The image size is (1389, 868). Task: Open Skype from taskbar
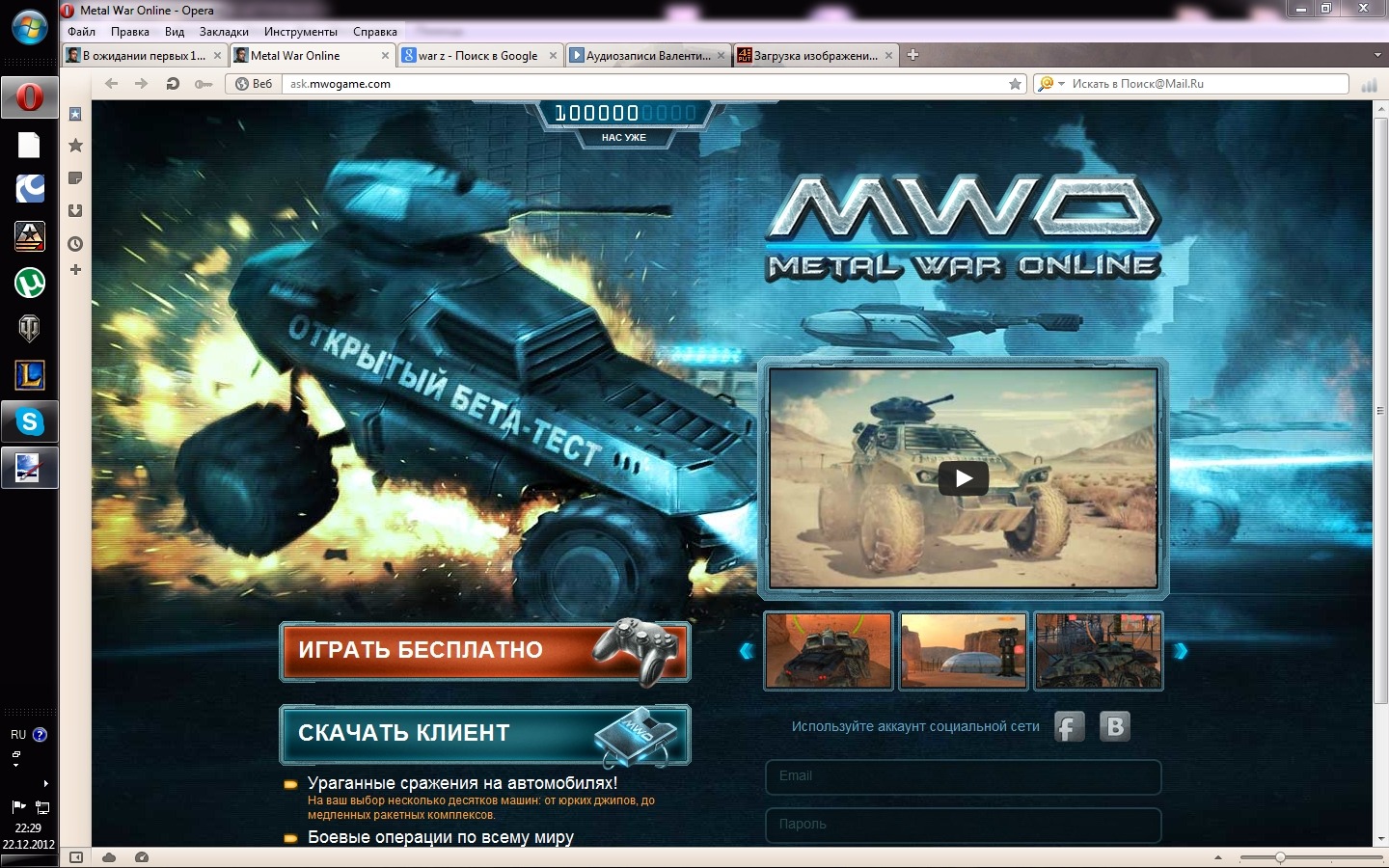(30, 421)
